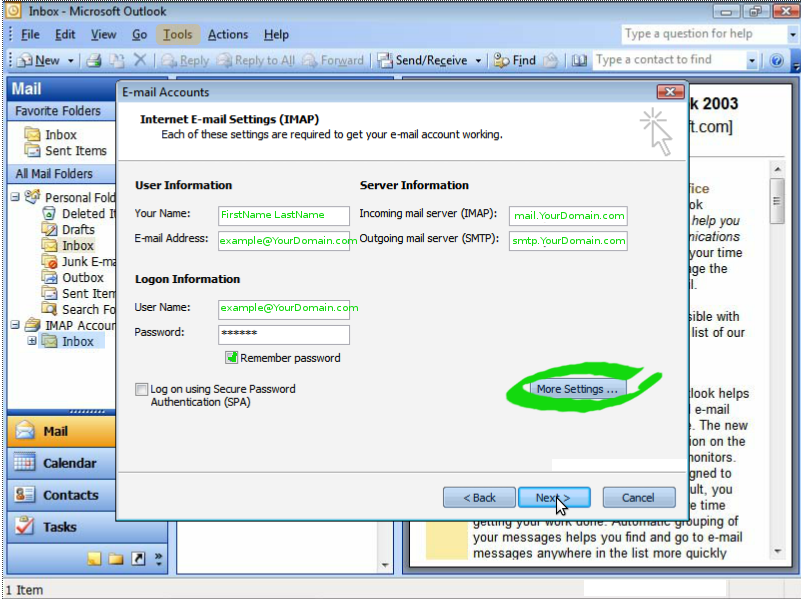Click the Your Name input field
Viewport: 801px width, 599px height.
pos(284,215)
